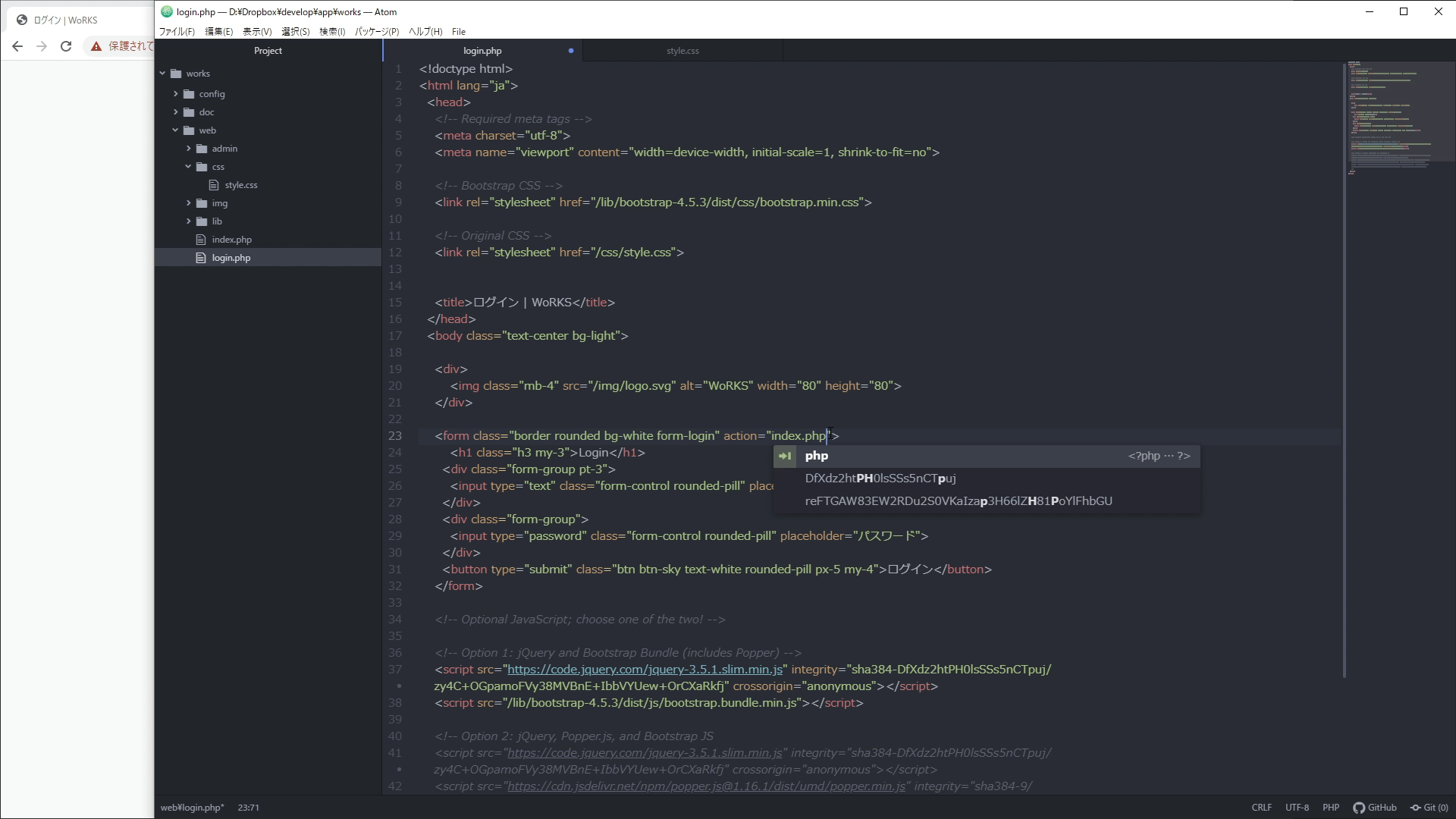Expand the config folder chevron
The height and width of the screenshot is (819, 1456).
(176, 94)
